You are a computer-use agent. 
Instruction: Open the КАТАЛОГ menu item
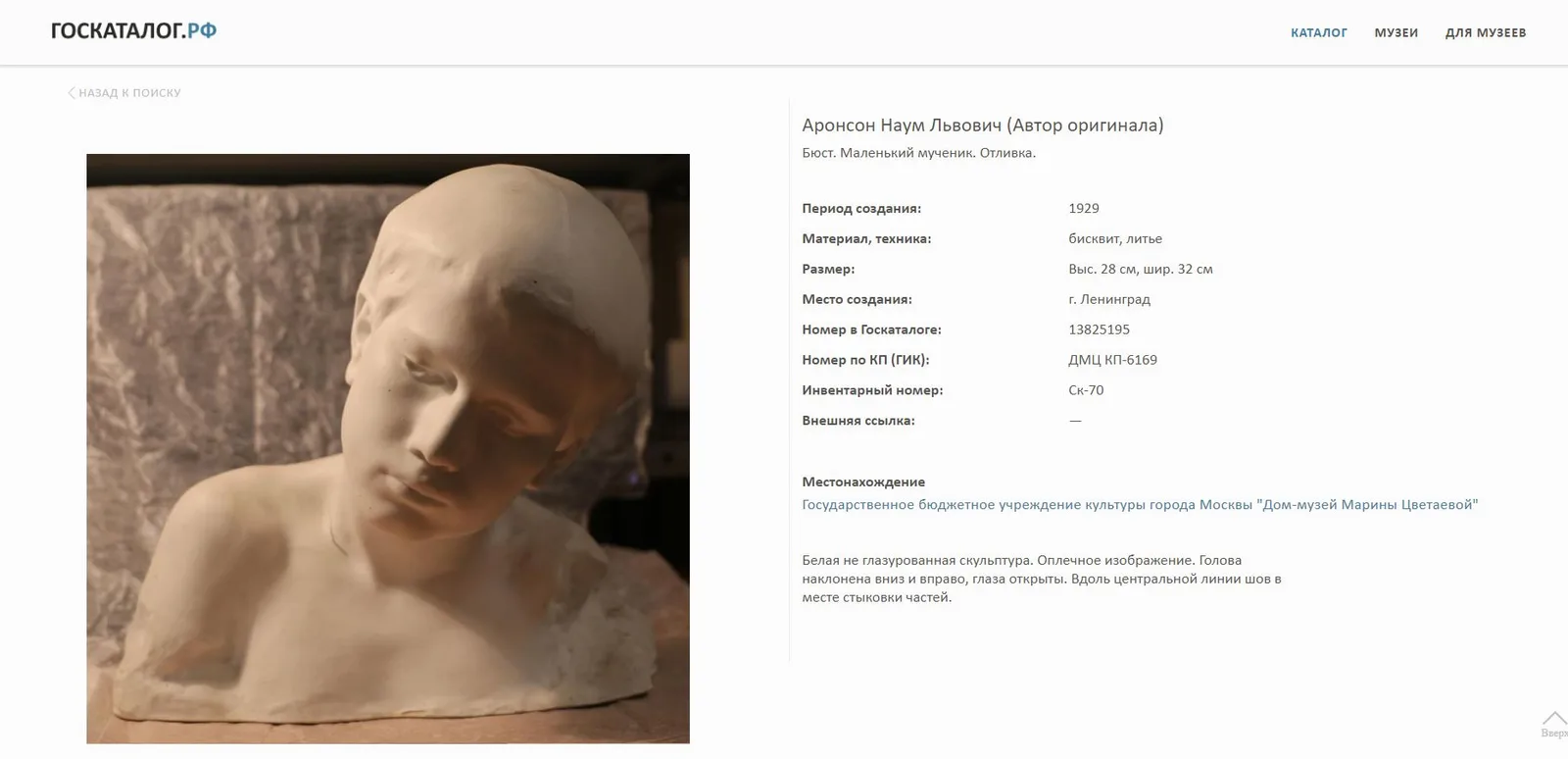[x=1318, y=32]
